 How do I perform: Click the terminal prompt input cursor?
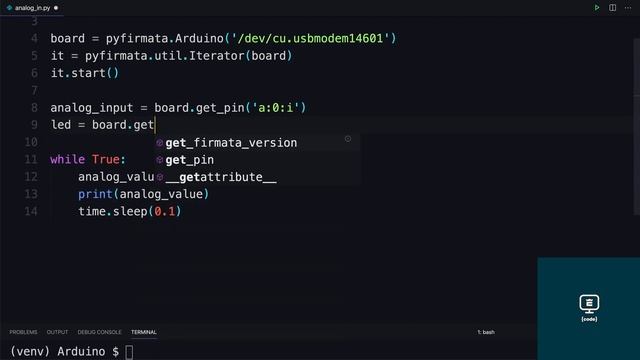click(129, 352)
